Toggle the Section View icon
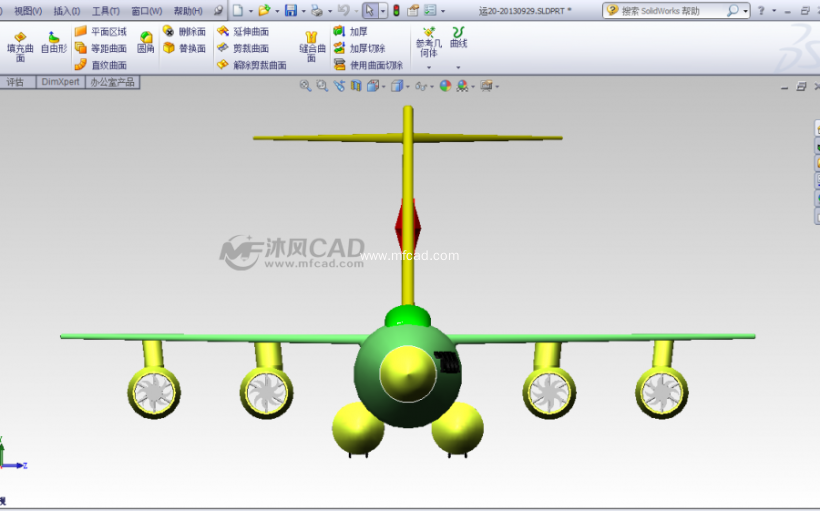 356,86
